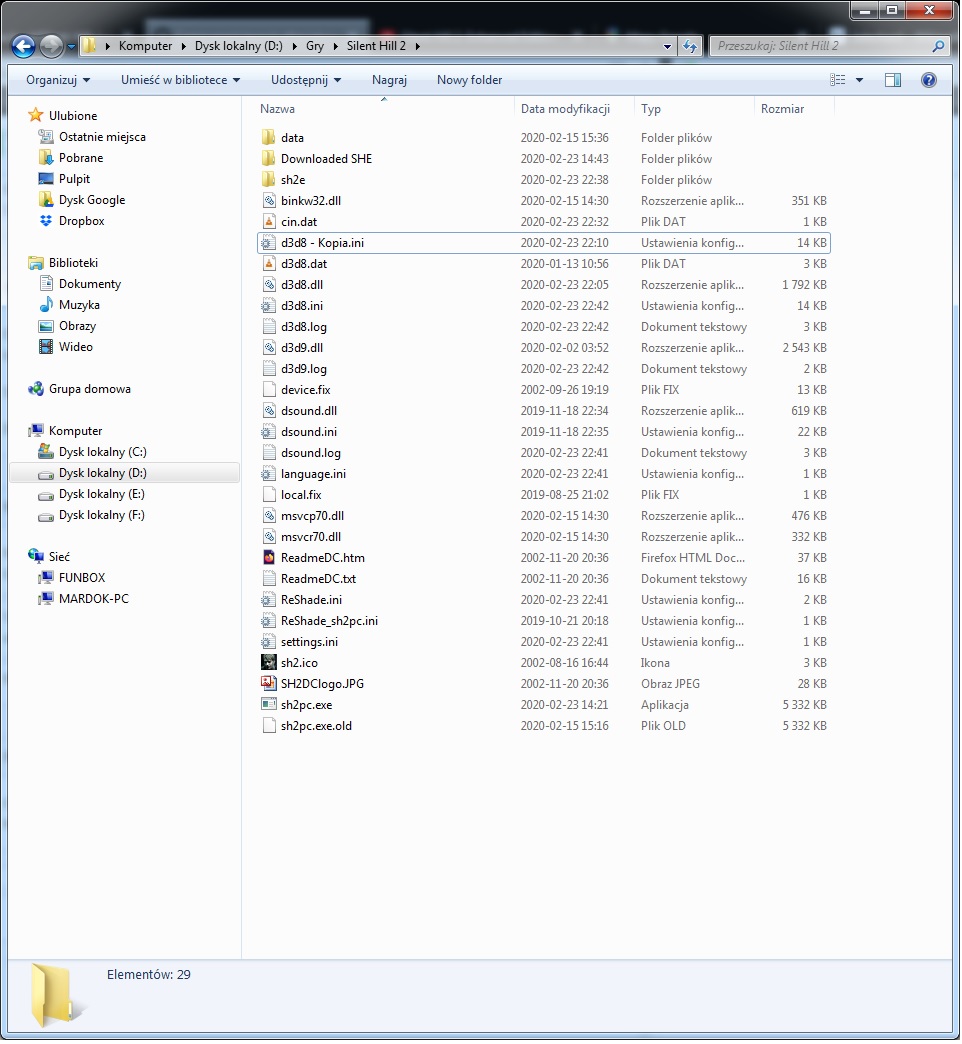Select the ReadmeDC.htm Firefox icon
This screenshot has width=962, height=1044.
click(269, 557)
